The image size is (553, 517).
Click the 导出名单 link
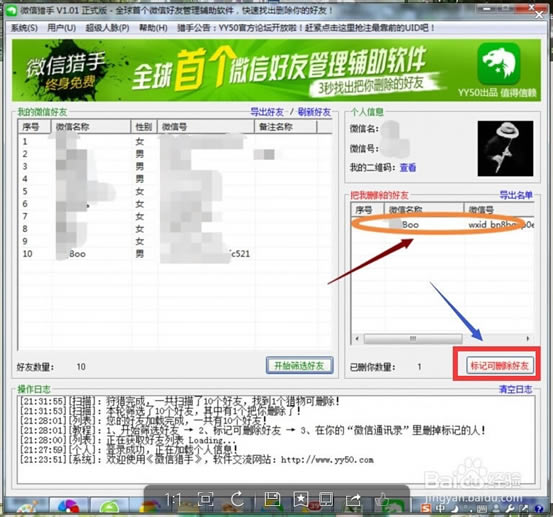[x=516, y=195]
